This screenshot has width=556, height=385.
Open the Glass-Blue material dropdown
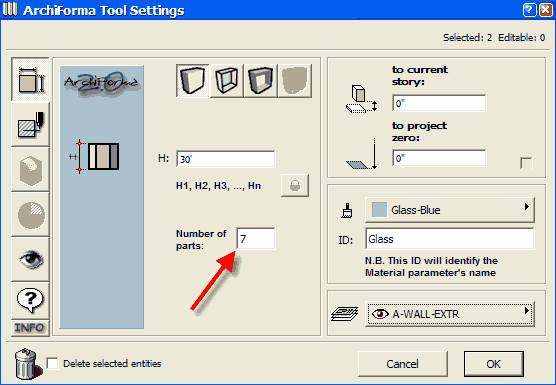(x=450, y=210)
